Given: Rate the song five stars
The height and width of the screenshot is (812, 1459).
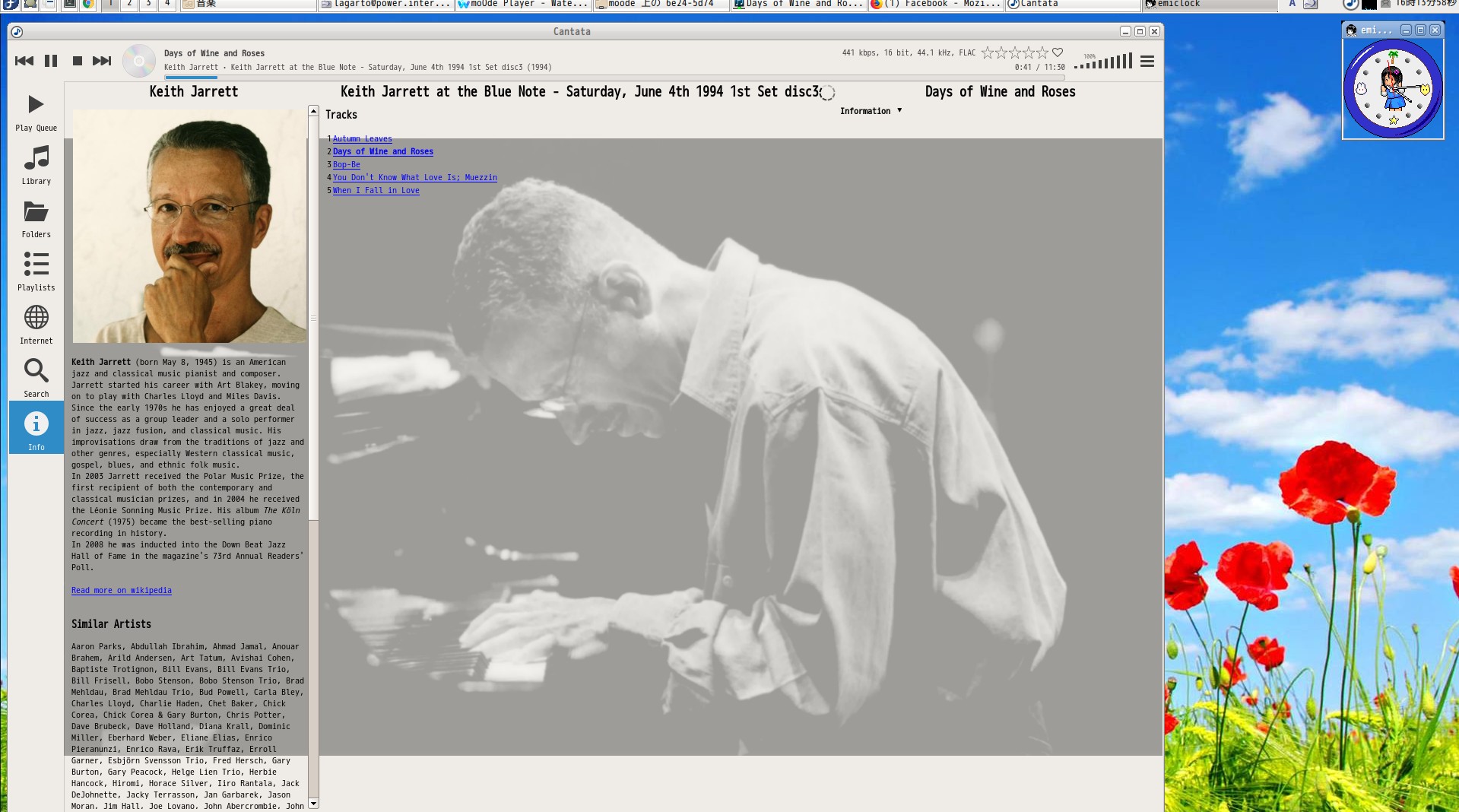Looking at the screenshot, I should 1042,52.
